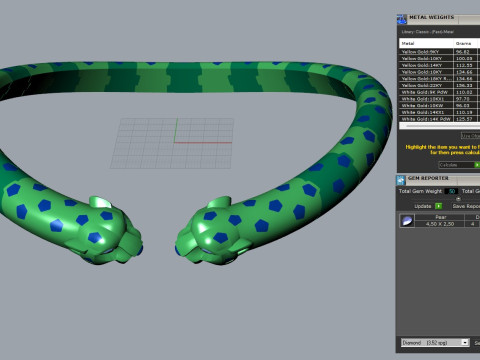Select the White Gold:9K PdW row
This screenshot has height=360, width=480.
pos(439,92)
